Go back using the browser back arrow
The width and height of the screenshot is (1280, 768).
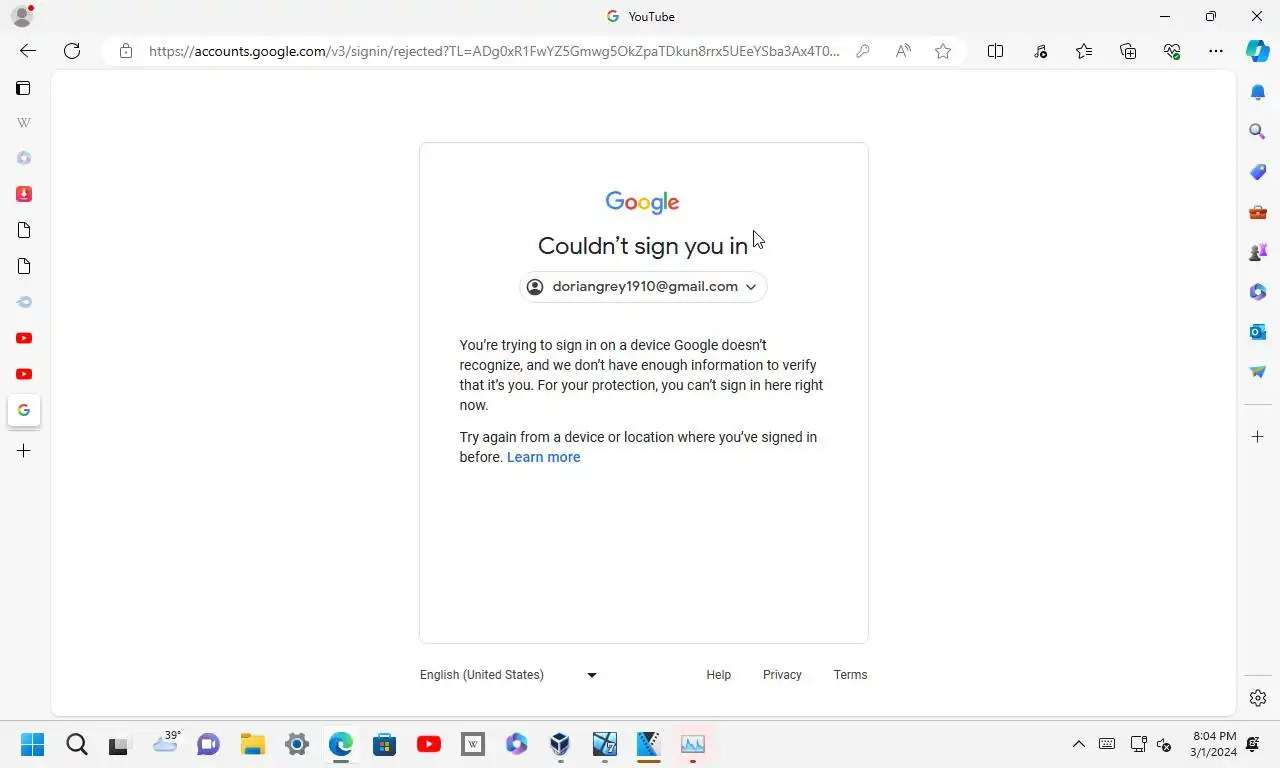pyautogui.click(x=28, y=51)
